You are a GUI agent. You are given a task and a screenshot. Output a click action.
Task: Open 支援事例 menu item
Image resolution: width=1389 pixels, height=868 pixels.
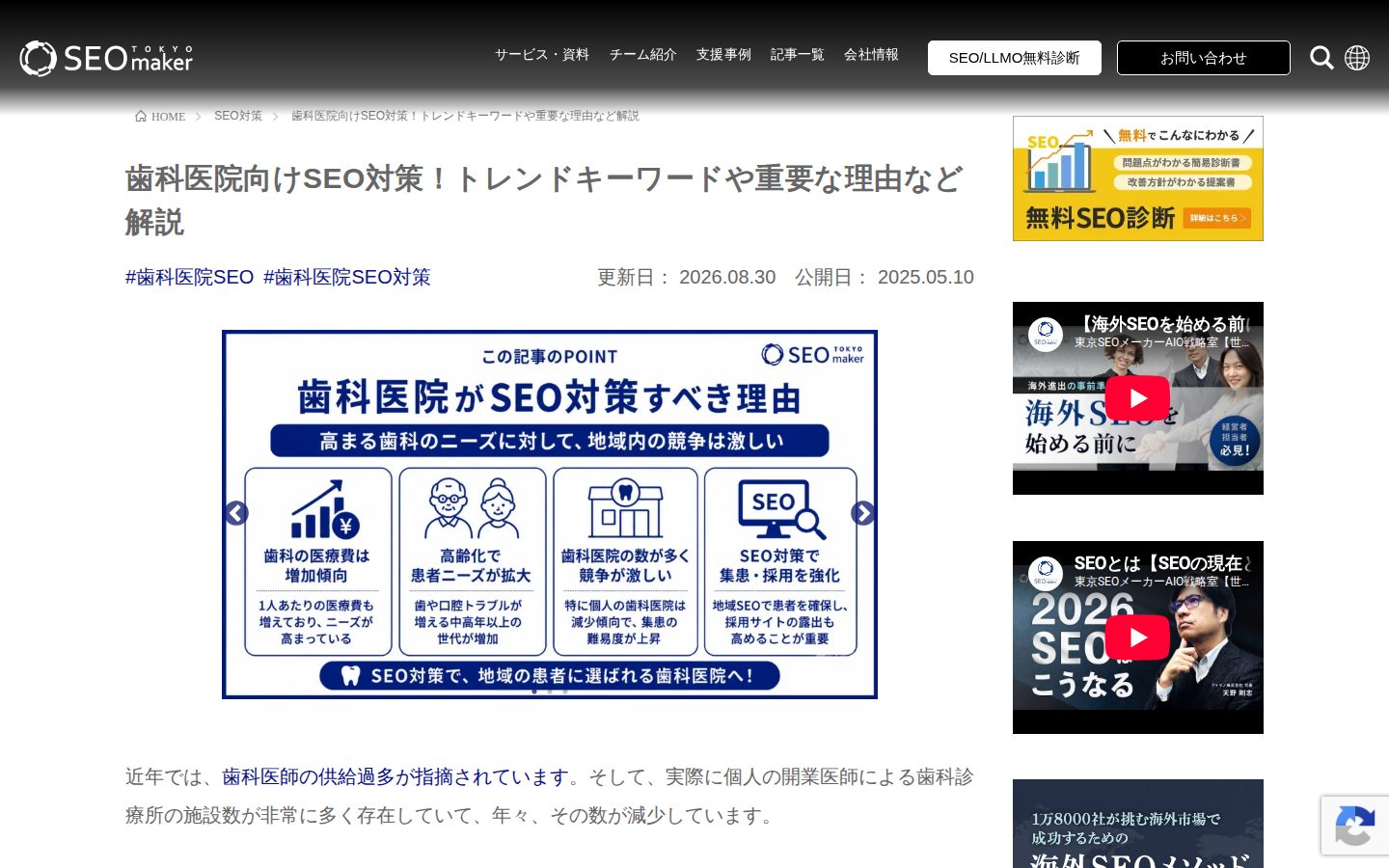723,55
